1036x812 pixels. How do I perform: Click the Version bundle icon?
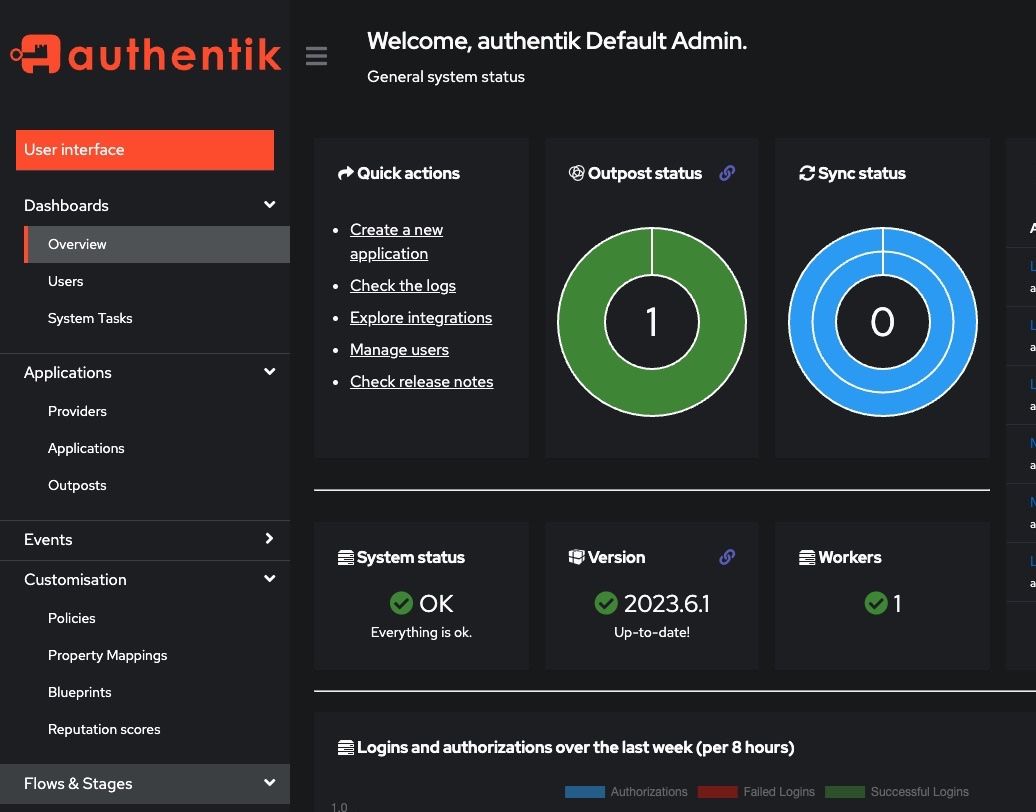[x=576, y=557]
